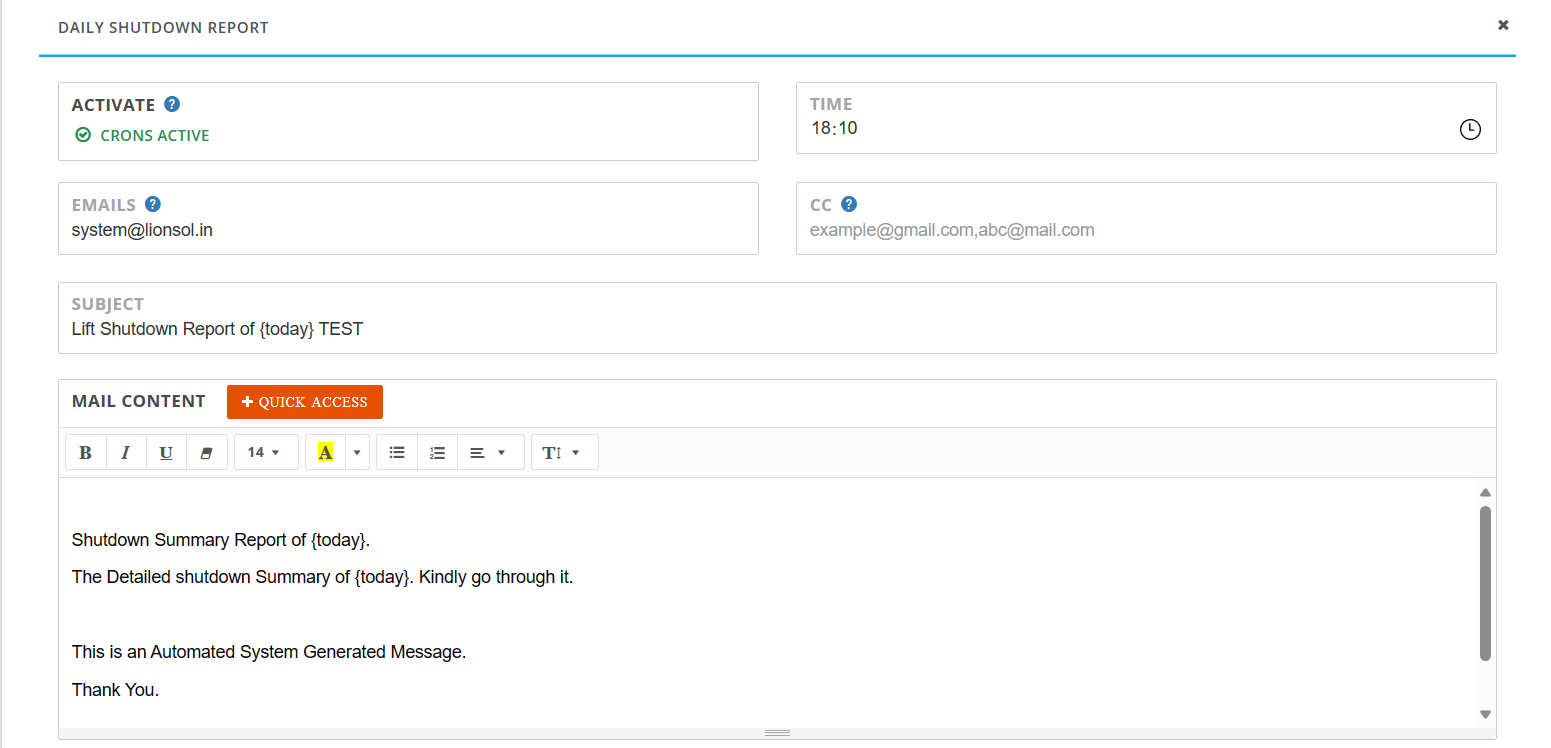Click help icon beside Emails

[153, 204]
